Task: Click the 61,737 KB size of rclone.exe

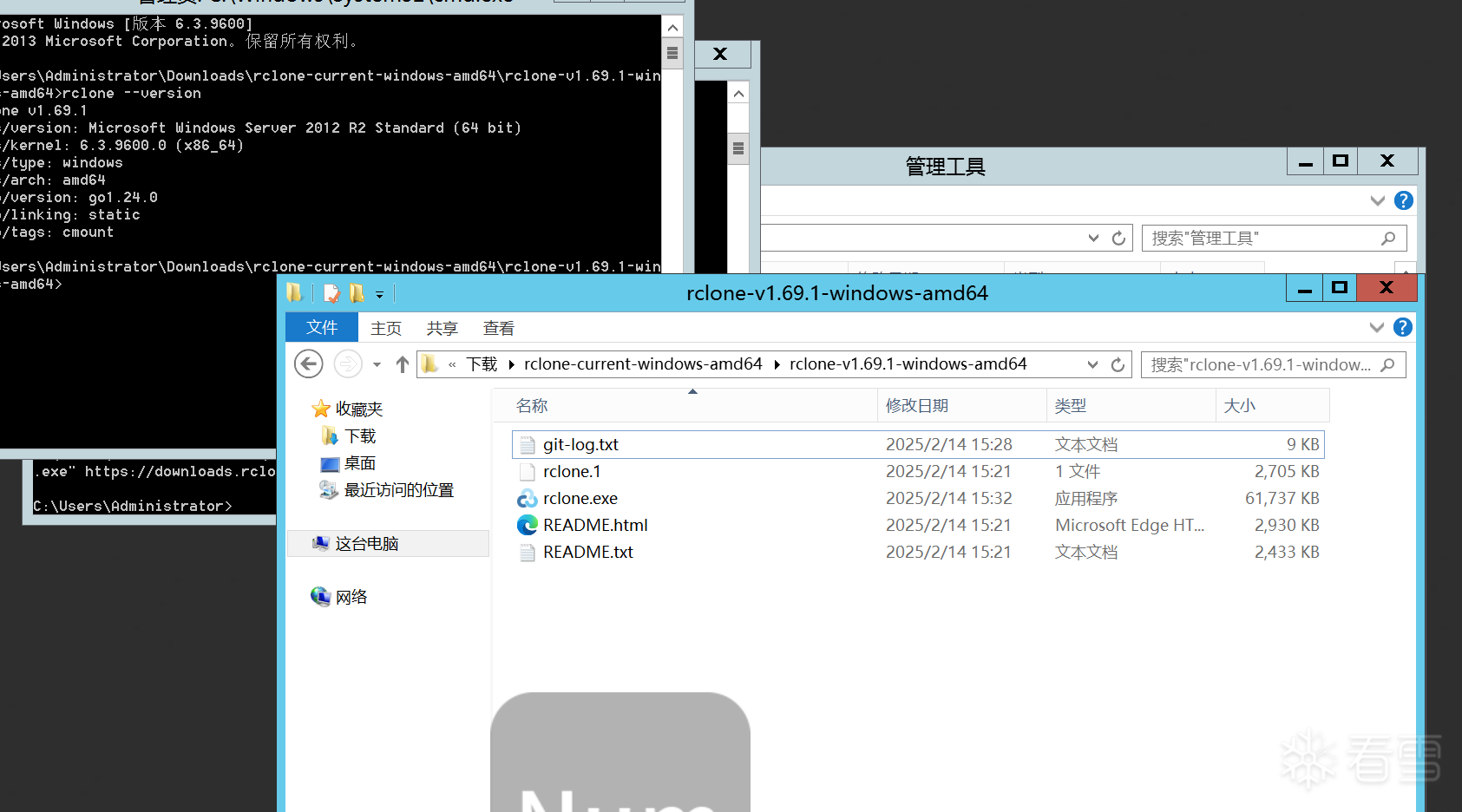Action: [x=1282, y=499]
